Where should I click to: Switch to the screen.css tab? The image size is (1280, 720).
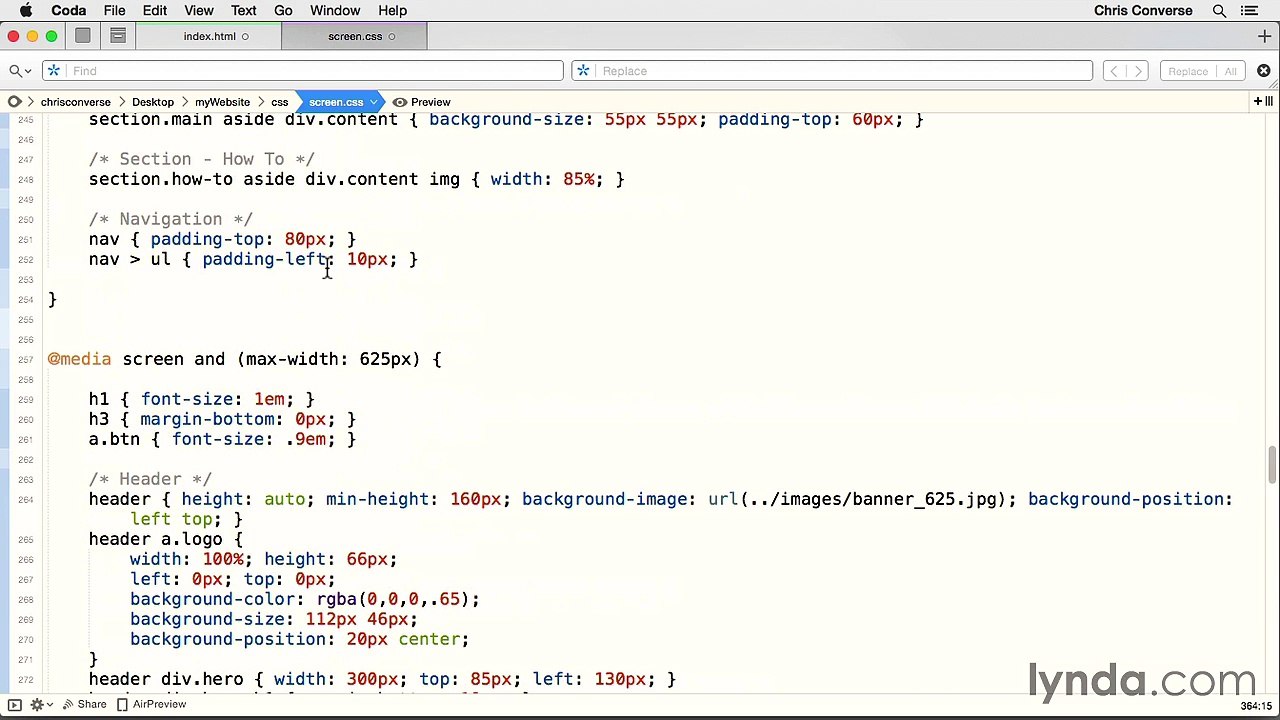coord(355,36)
